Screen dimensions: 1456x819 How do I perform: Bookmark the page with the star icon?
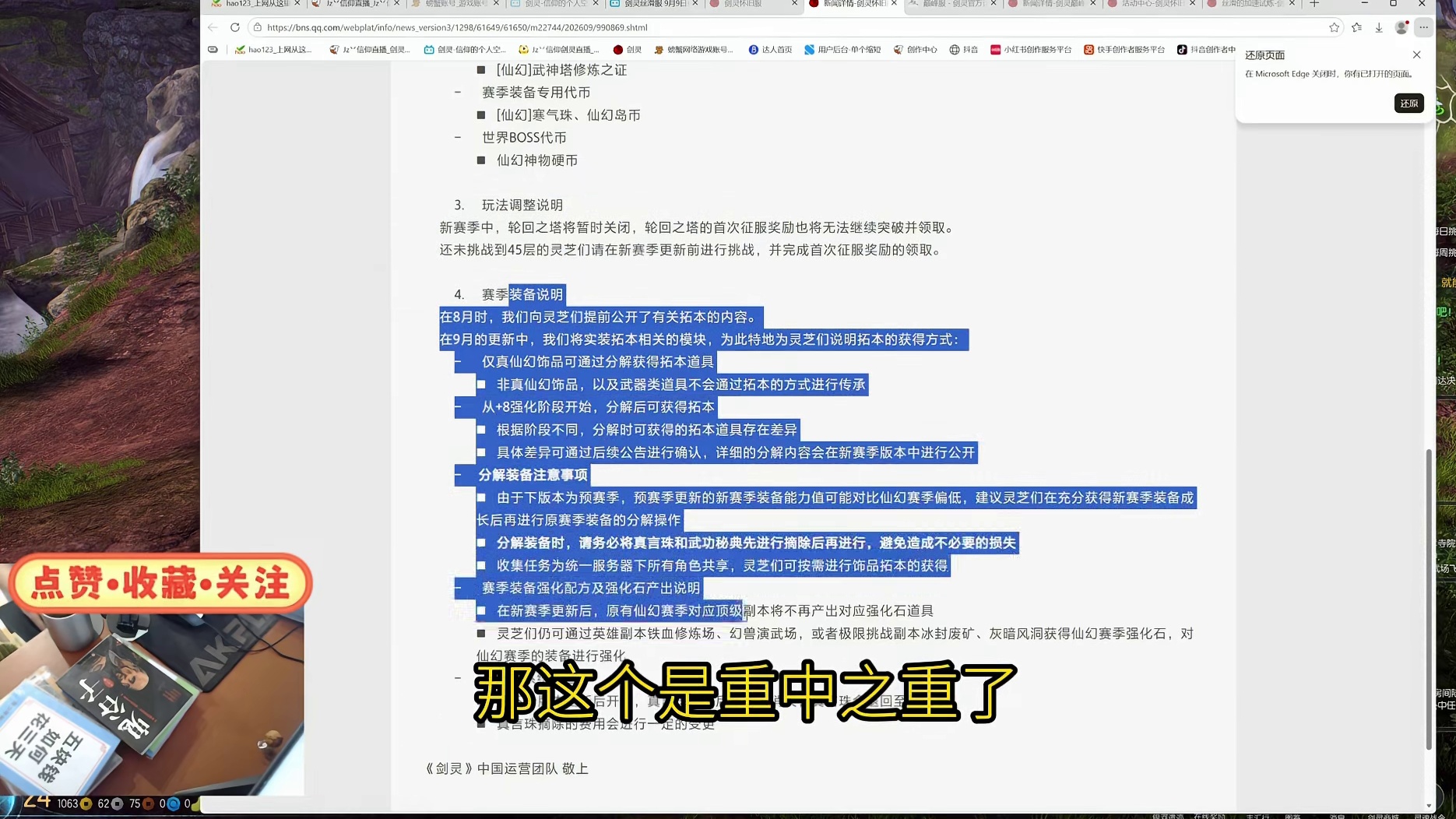pos(1334,27)
